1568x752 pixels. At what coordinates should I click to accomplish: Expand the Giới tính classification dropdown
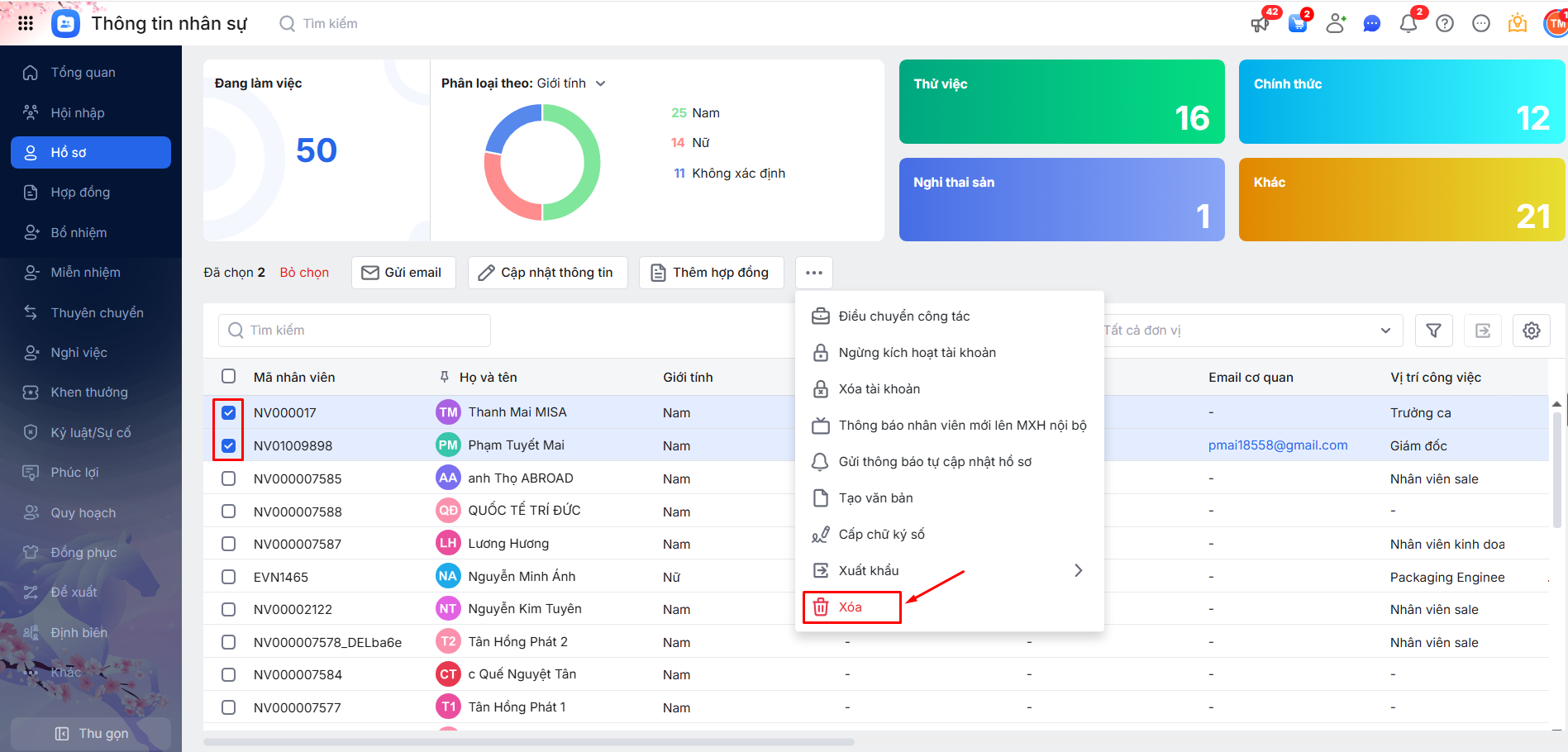coord(601,83)
